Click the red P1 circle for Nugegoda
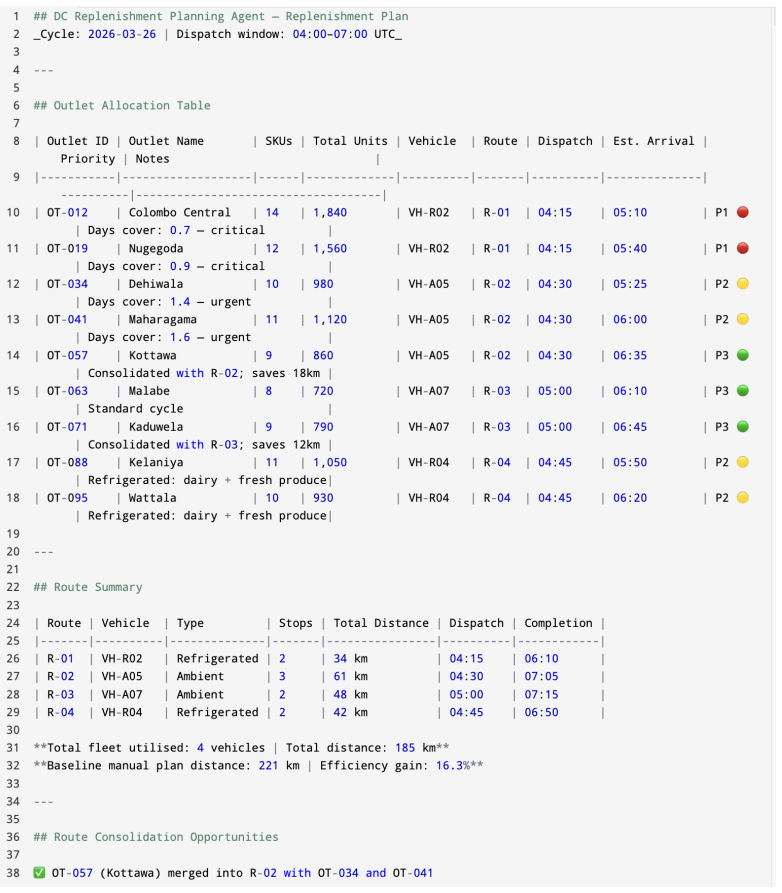Viewport: 782px width, 893px height. coord(743,248)
